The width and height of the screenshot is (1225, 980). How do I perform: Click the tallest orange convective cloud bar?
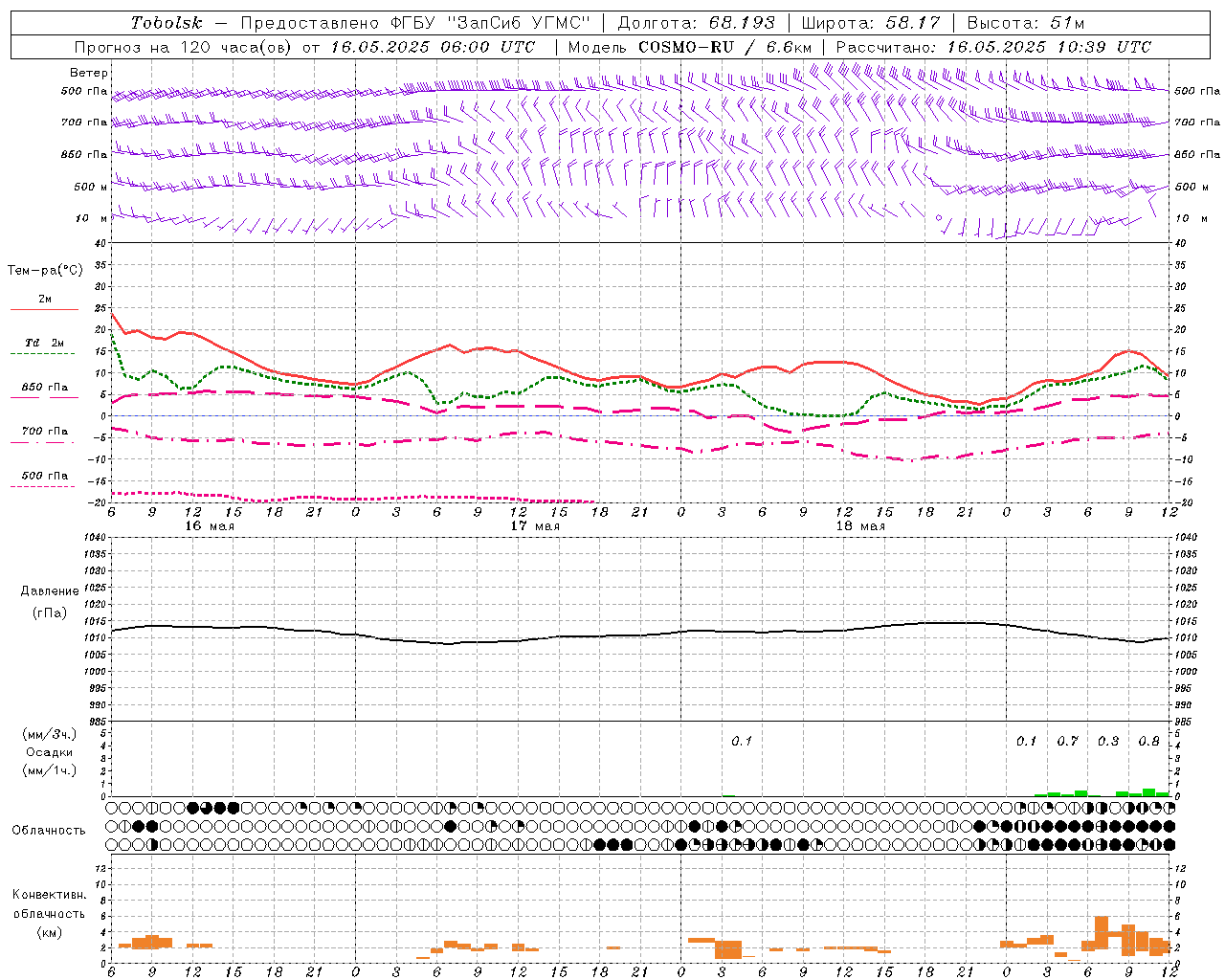[x=1102, y=932]
